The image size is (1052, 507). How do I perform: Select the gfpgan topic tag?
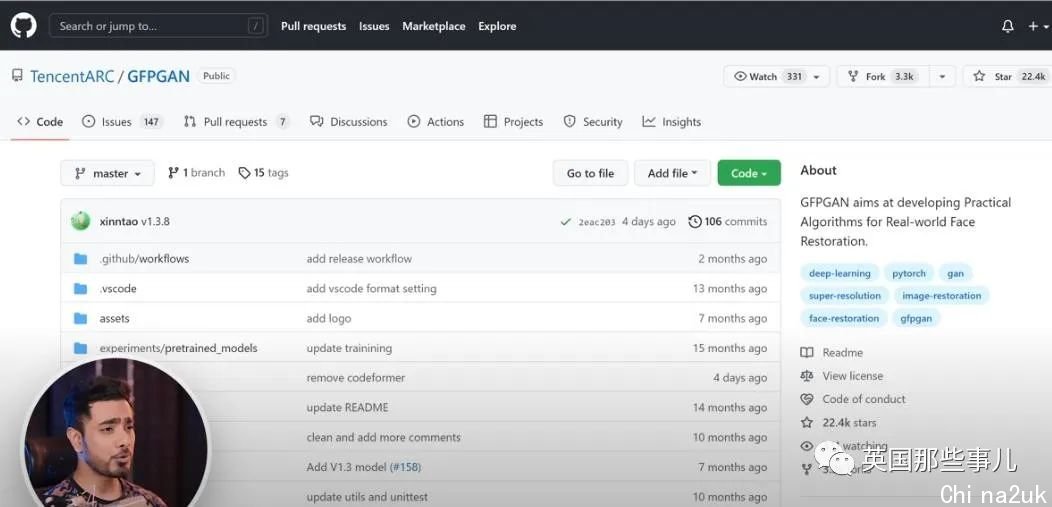point(916,318)
